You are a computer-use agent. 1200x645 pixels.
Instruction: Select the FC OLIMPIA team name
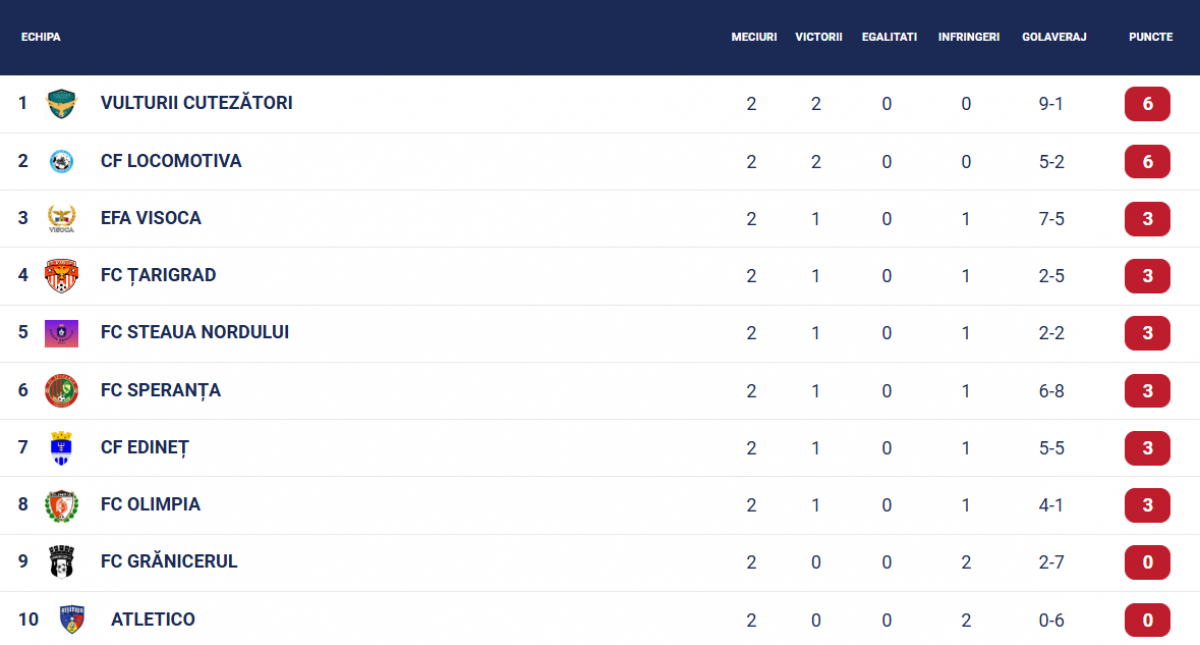pyautogui.click(x=151, y=505)
